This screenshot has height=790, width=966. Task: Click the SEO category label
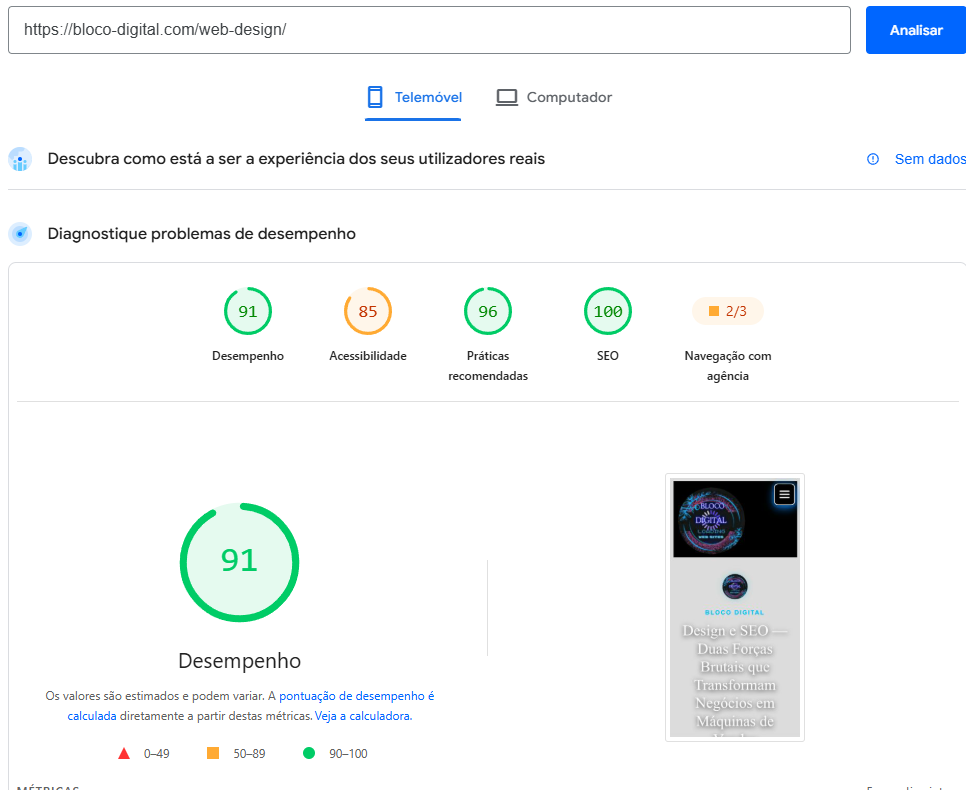[x=607, y=356]
